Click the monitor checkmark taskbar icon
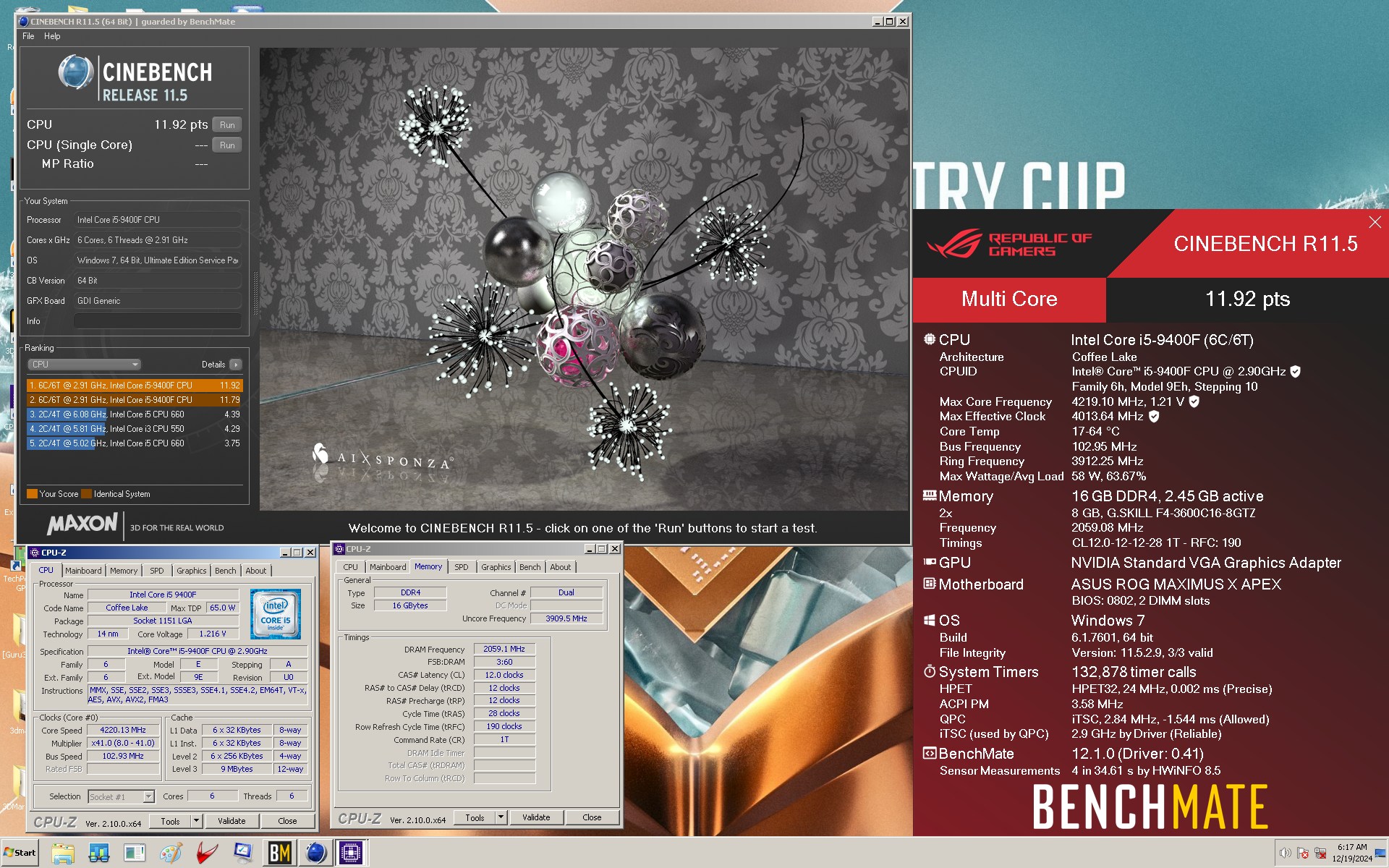Image resolution: width=1389 pixels, height=868 pixels. (243, 854)
